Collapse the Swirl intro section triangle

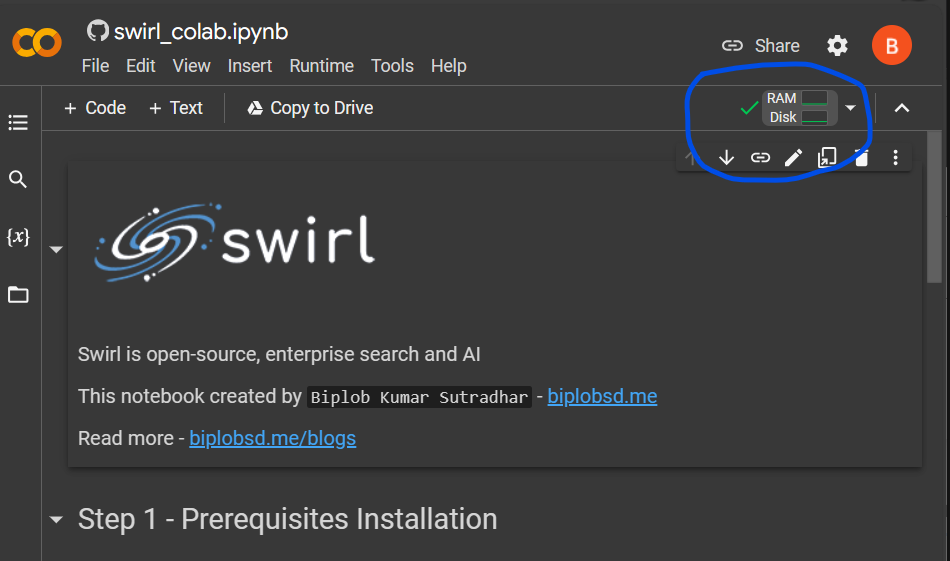tap(56, 250)
